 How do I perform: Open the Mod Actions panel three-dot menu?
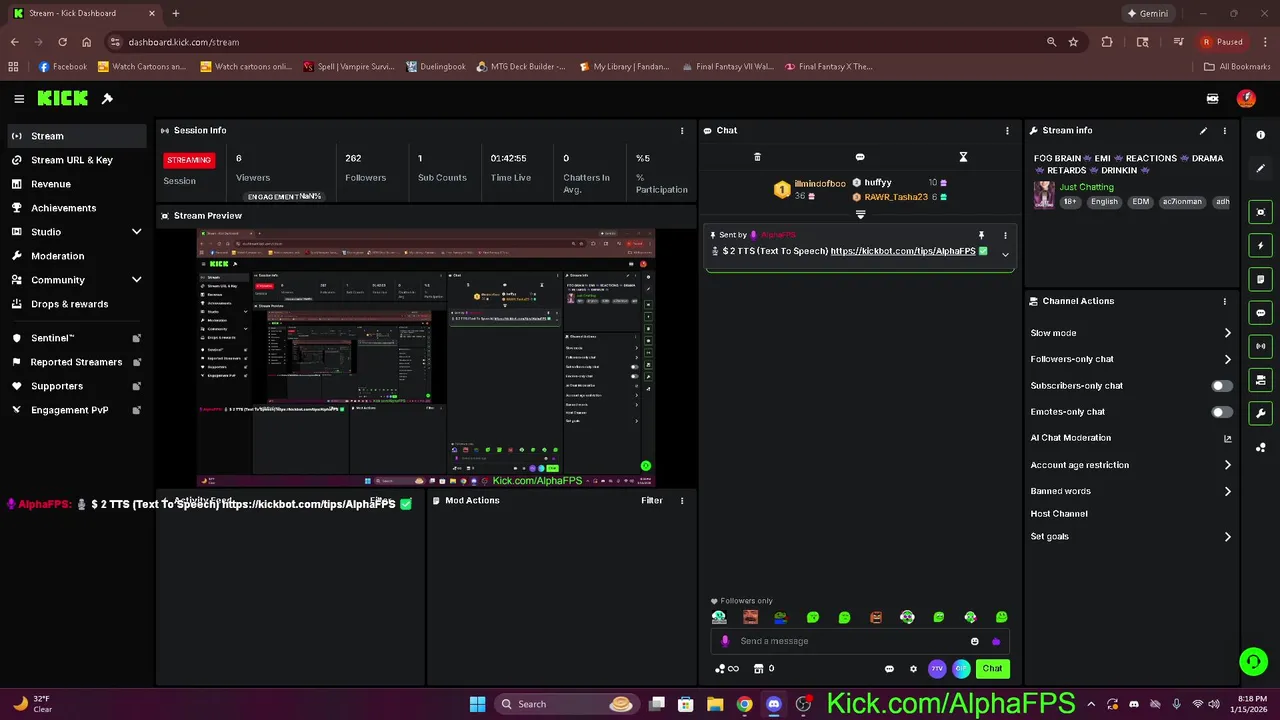pos(682,501)
